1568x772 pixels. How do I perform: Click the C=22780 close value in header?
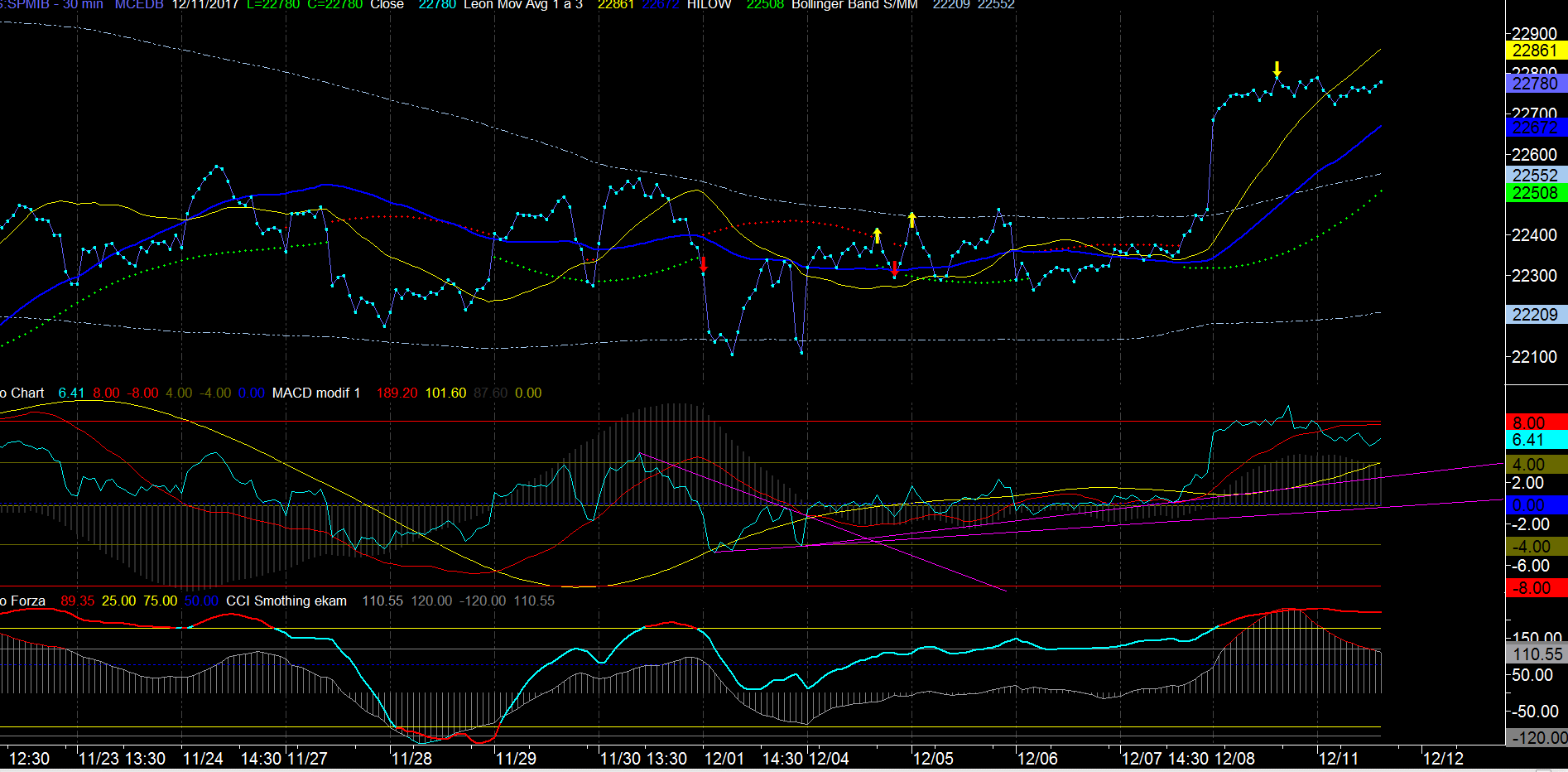pyautogui.click(x=334, y=4)
